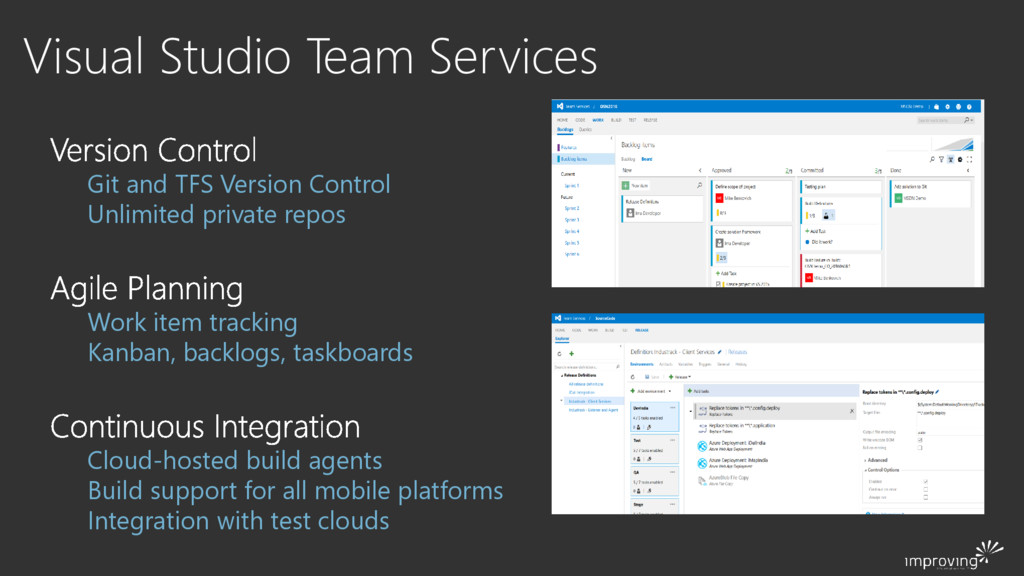Select the DevIndia environment card
Viewport: 1024px width, 576px height.
[654, 417]
